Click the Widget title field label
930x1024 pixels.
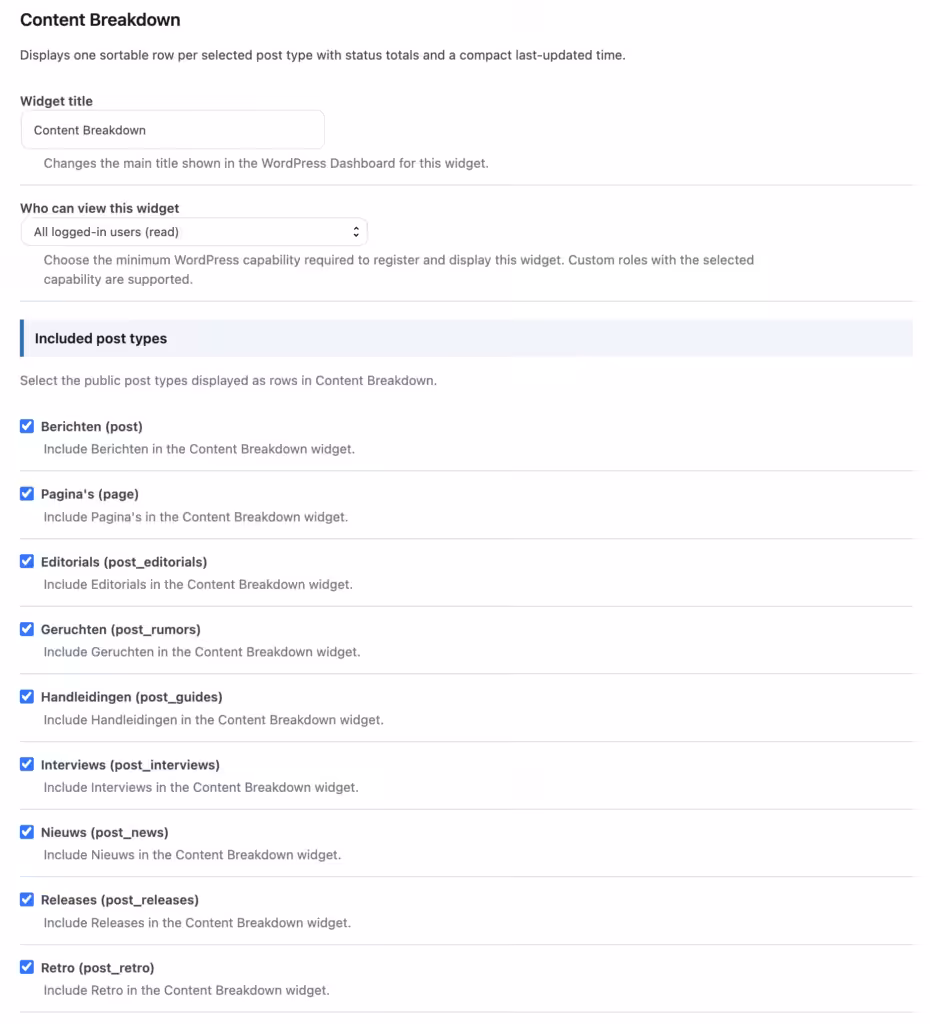coord(56,101)
